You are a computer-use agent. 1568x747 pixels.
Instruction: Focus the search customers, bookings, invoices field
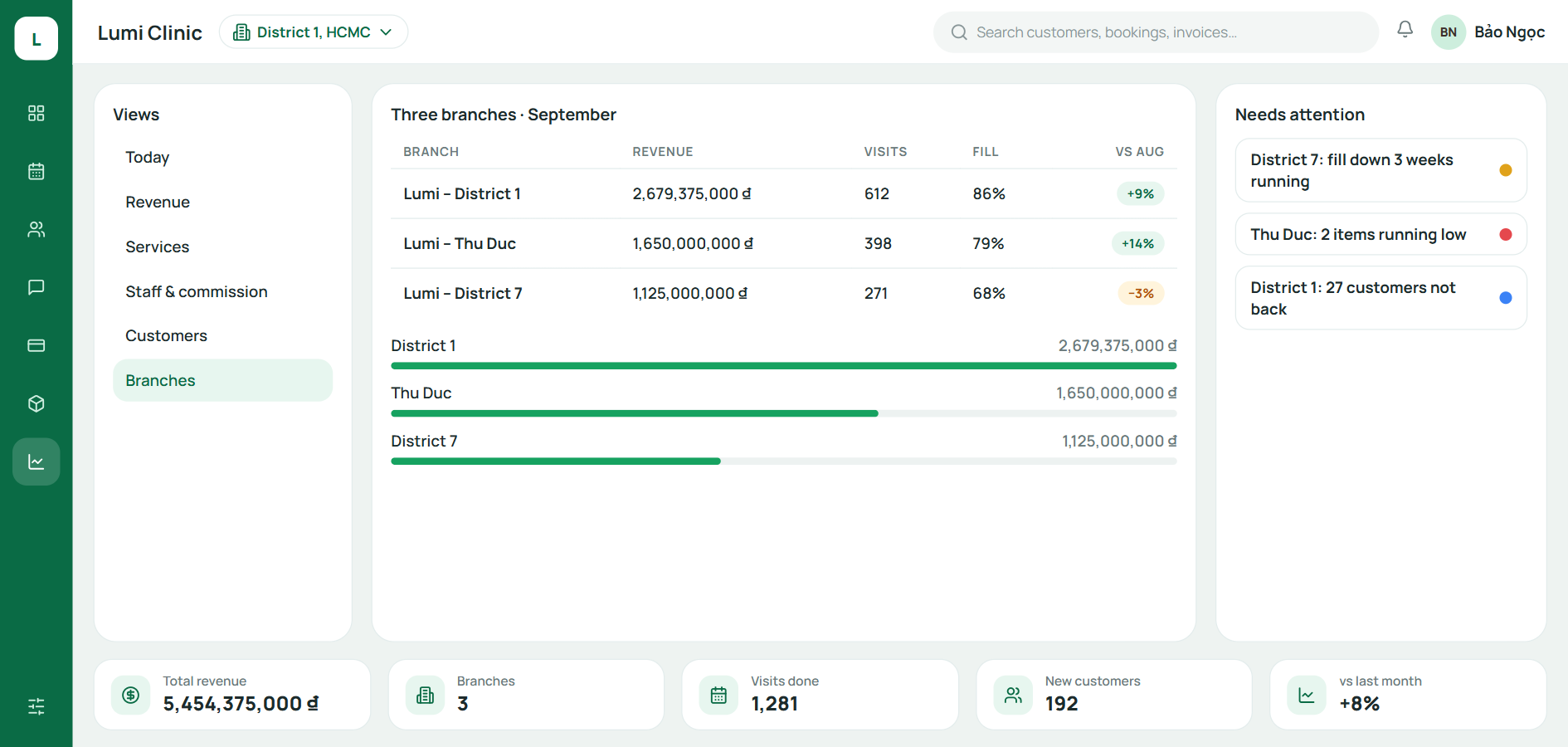coord(1156,32)
